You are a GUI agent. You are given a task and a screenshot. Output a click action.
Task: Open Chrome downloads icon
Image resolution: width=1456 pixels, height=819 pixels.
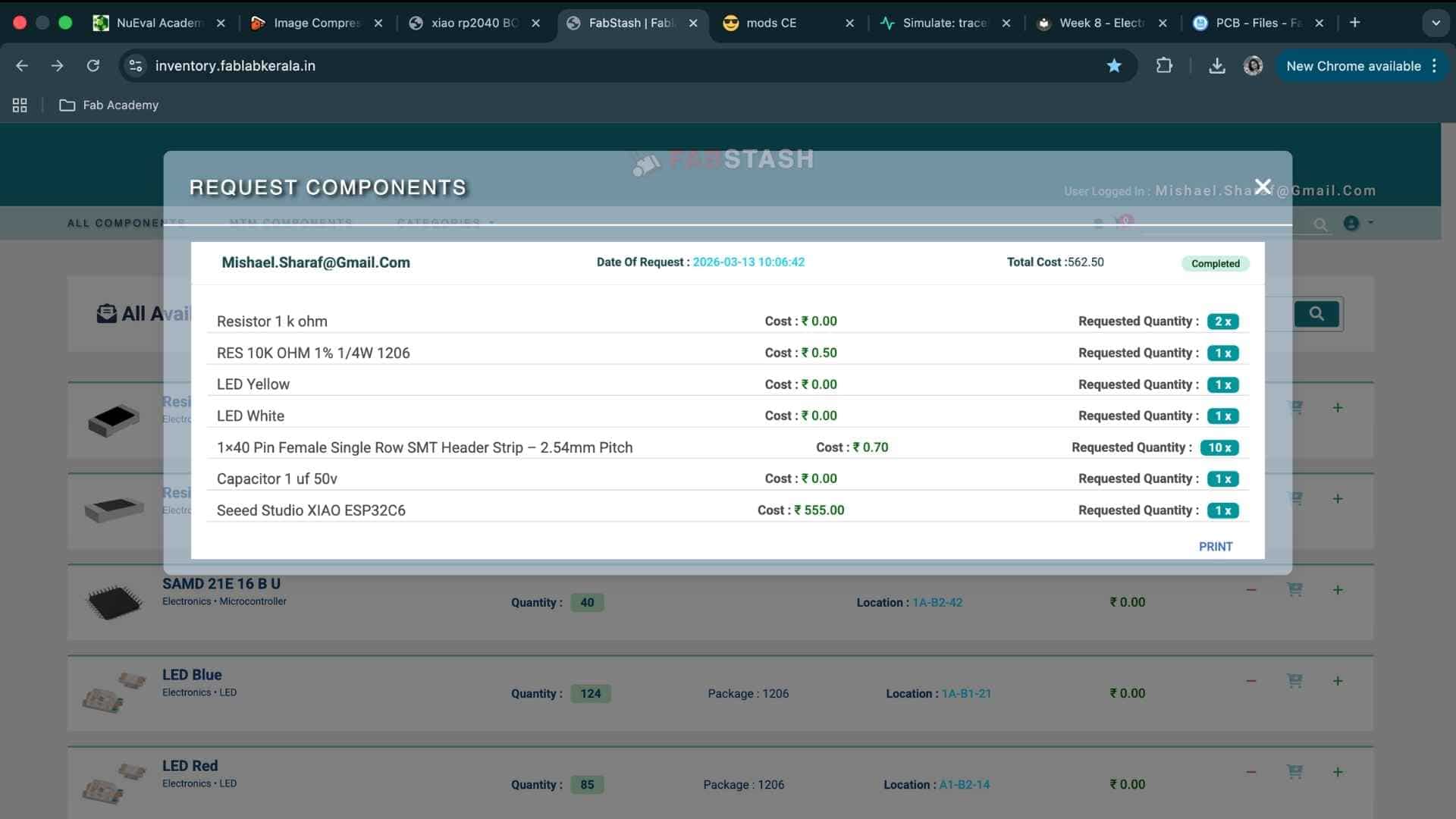point(1216,66)
